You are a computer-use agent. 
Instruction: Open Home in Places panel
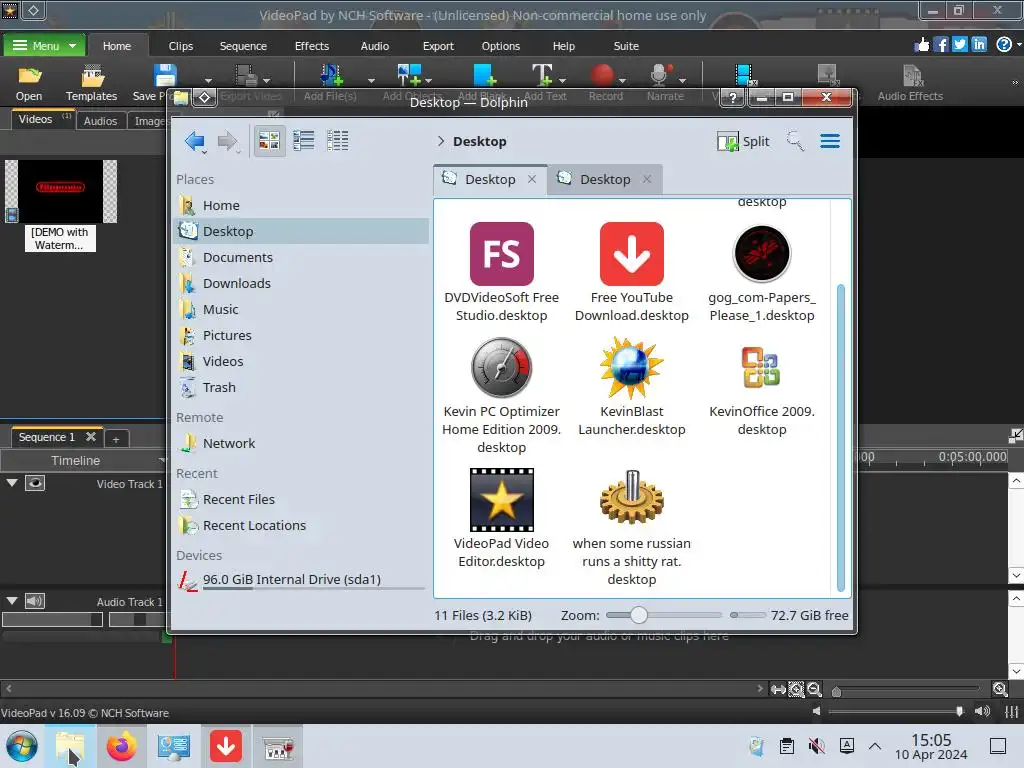pos(302,205)
